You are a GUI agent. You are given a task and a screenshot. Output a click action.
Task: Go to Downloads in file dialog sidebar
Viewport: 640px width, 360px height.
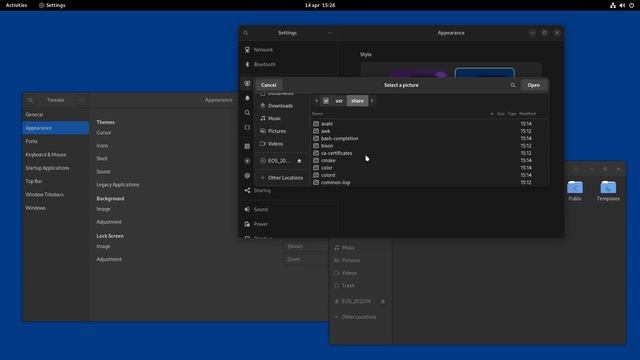(282, 106)
